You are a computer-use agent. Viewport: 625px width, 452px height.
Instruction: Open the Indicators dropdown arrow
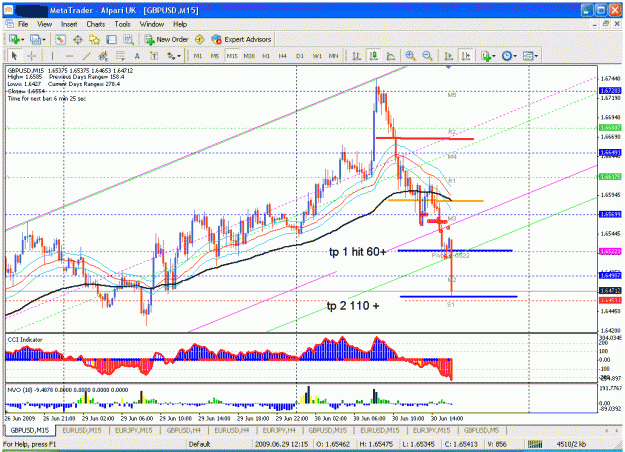(494, 57)
